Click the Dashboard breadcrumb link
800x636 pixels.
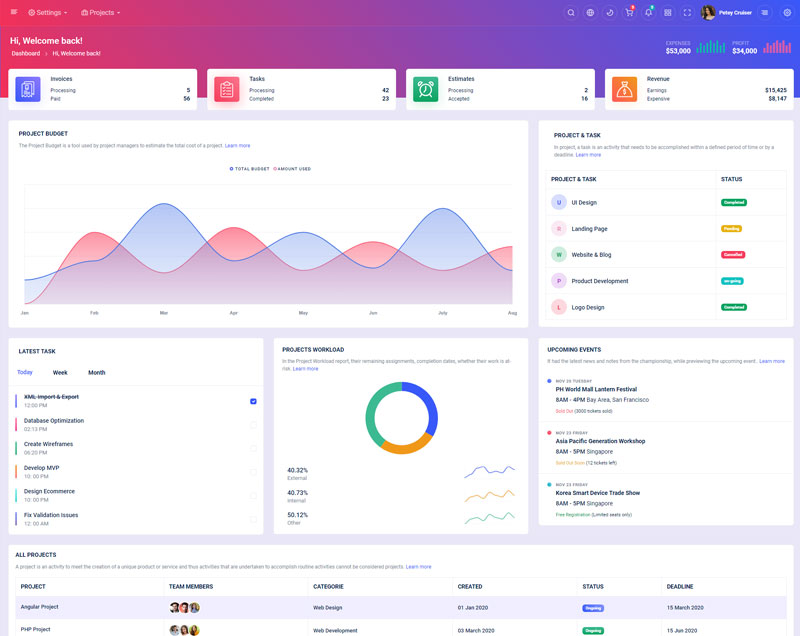pyautogui.click(x=26, y=53)
